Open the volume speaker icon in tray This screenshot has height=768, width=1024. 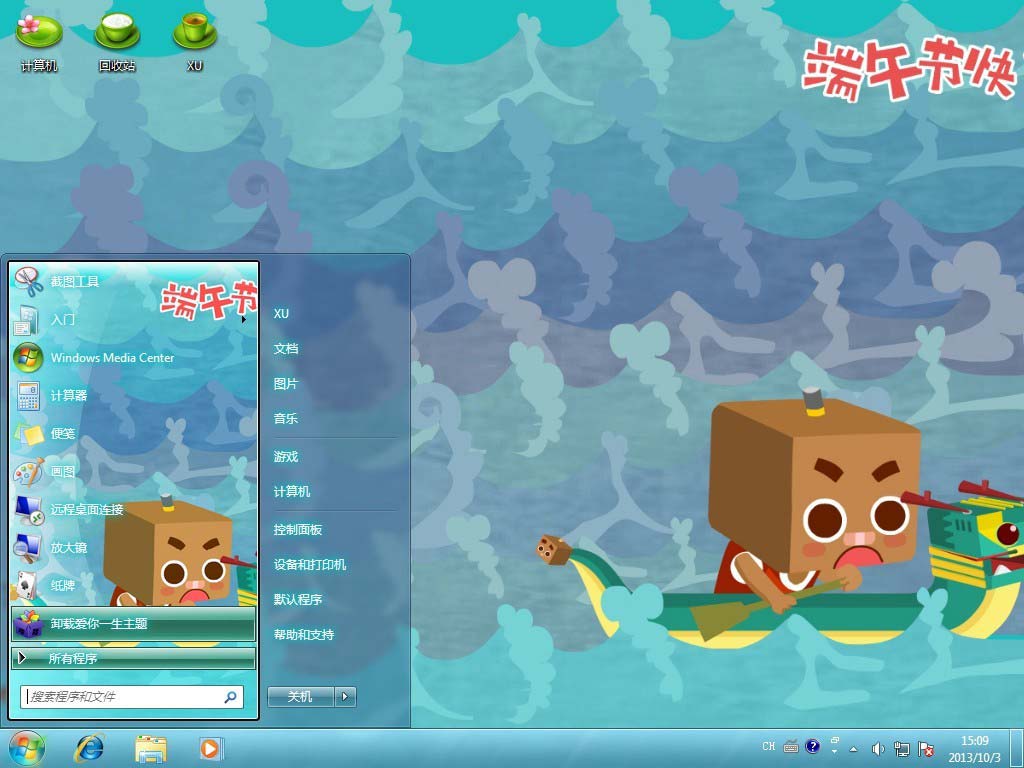(877, 748)
